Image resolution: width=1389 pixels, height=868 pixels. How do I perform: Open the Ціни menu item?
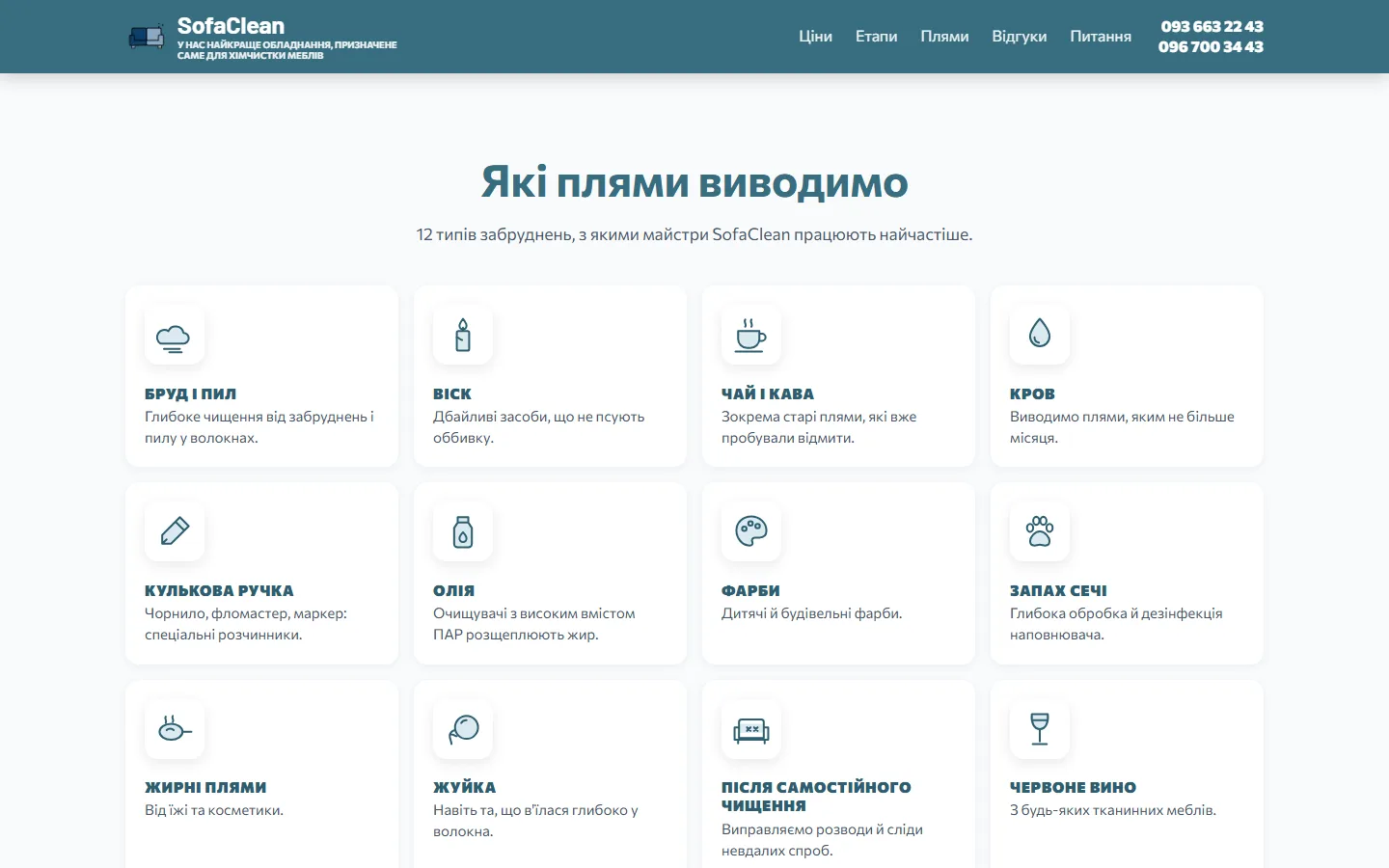tap(815, 37)
